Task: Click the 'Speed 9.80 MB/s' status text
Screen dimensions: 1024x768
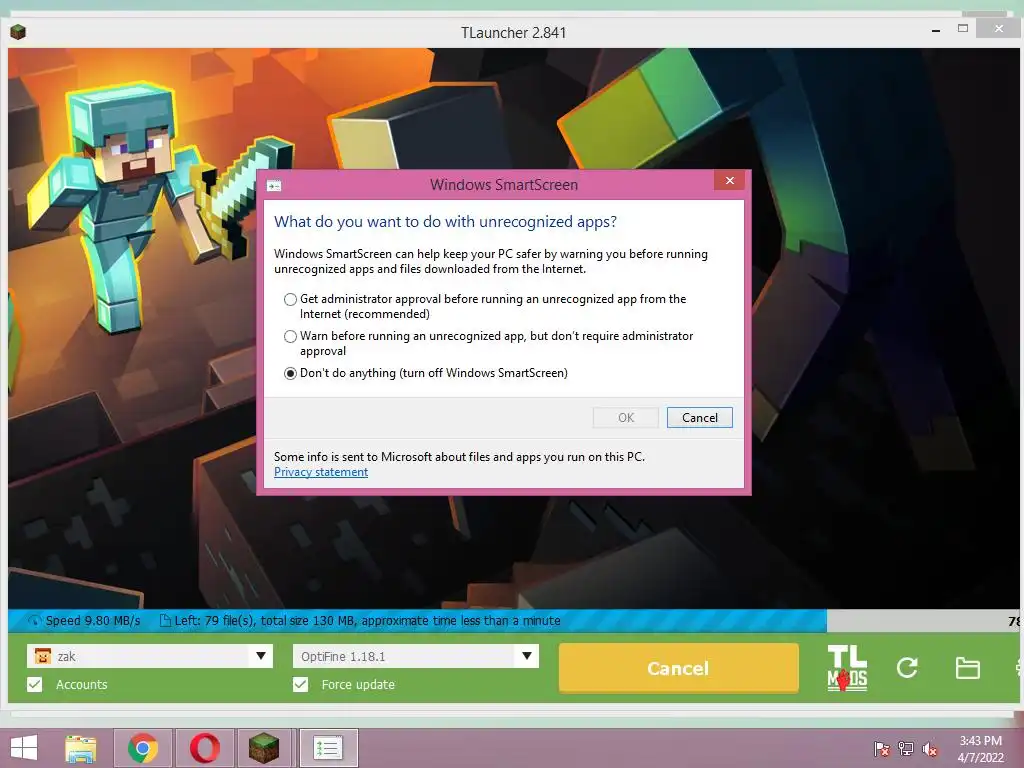Action: [x=93, y=620]
